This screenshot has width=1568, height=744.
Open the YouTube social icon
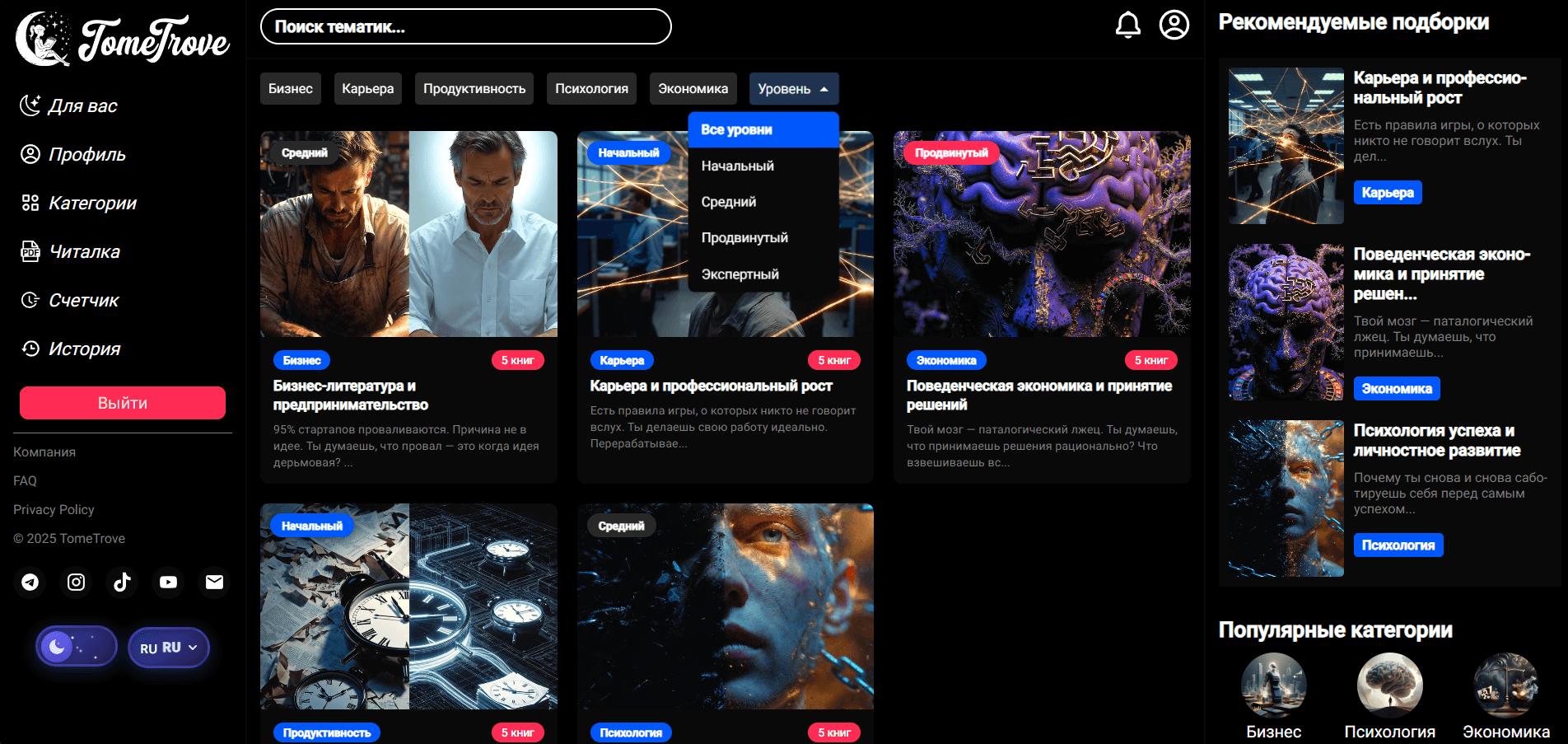click(168, 583)
